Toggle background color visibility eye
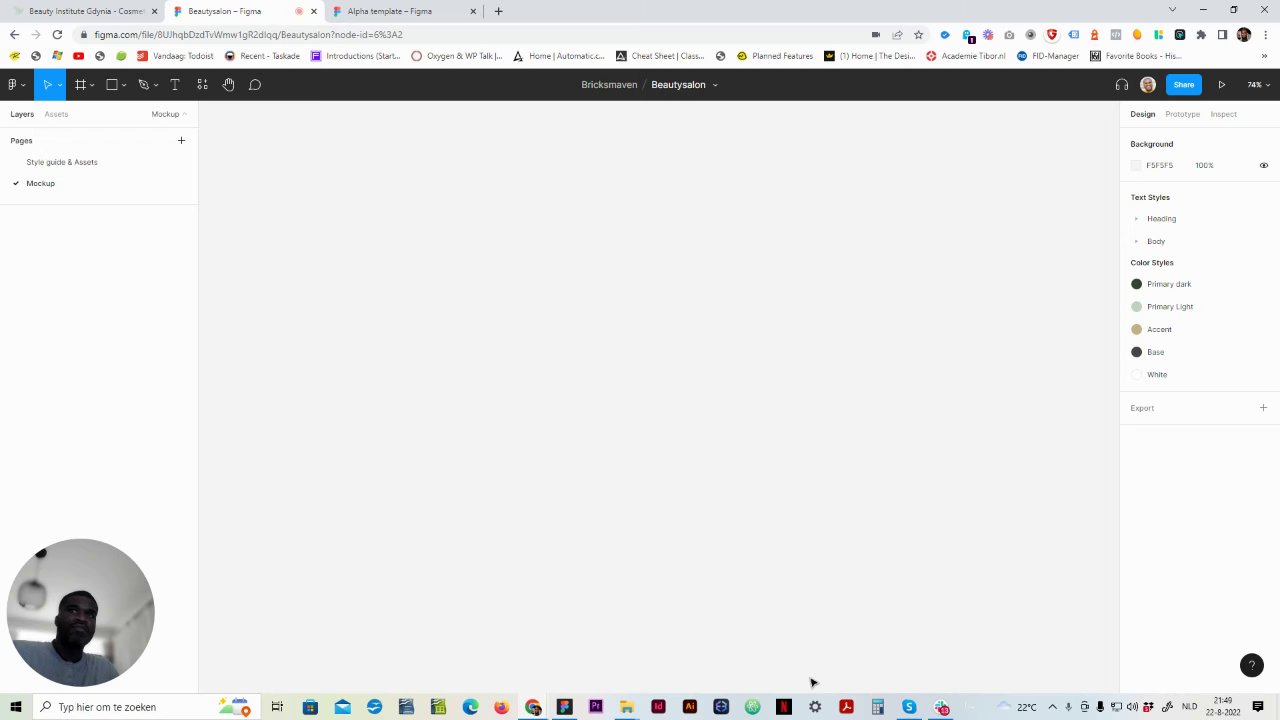This screenshot has height=720, width=1280. (x=1263, y=165)
